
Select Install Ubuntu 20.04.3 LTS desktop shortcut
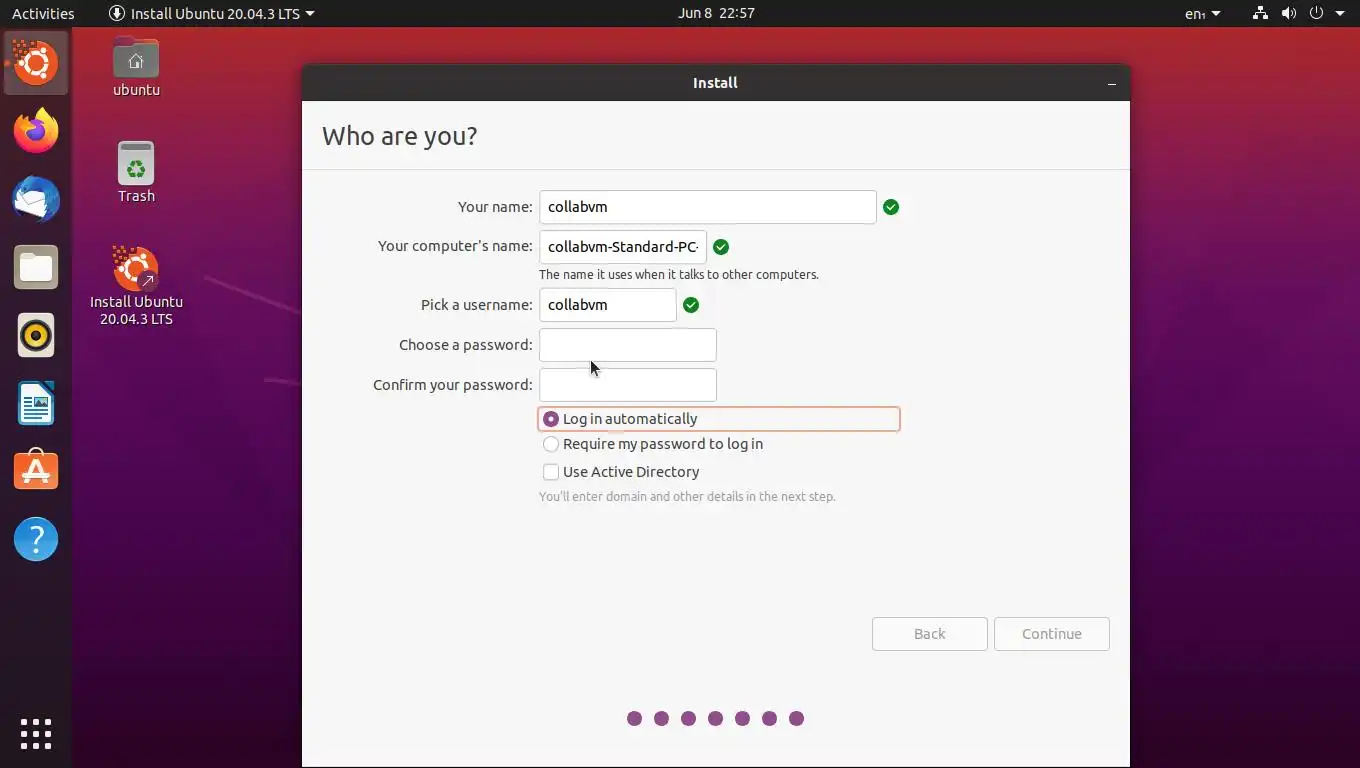(136, 286)
